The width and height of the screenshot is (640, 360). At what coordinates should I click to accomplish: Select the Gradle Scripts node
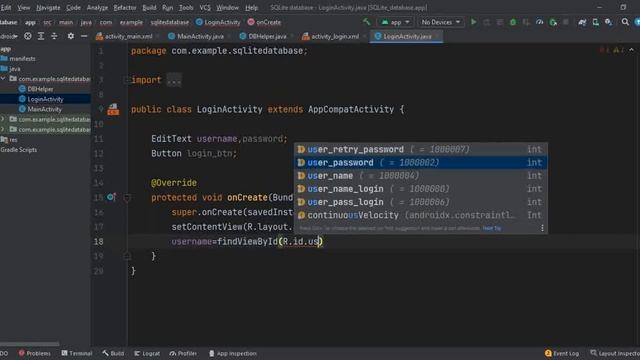point(19,150)
